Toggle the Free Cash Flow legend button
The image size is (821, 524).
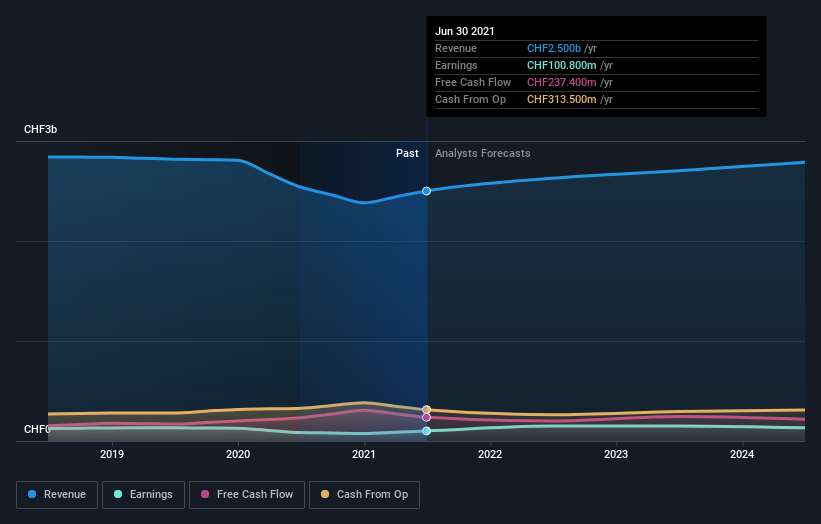(x=247, y=495)
